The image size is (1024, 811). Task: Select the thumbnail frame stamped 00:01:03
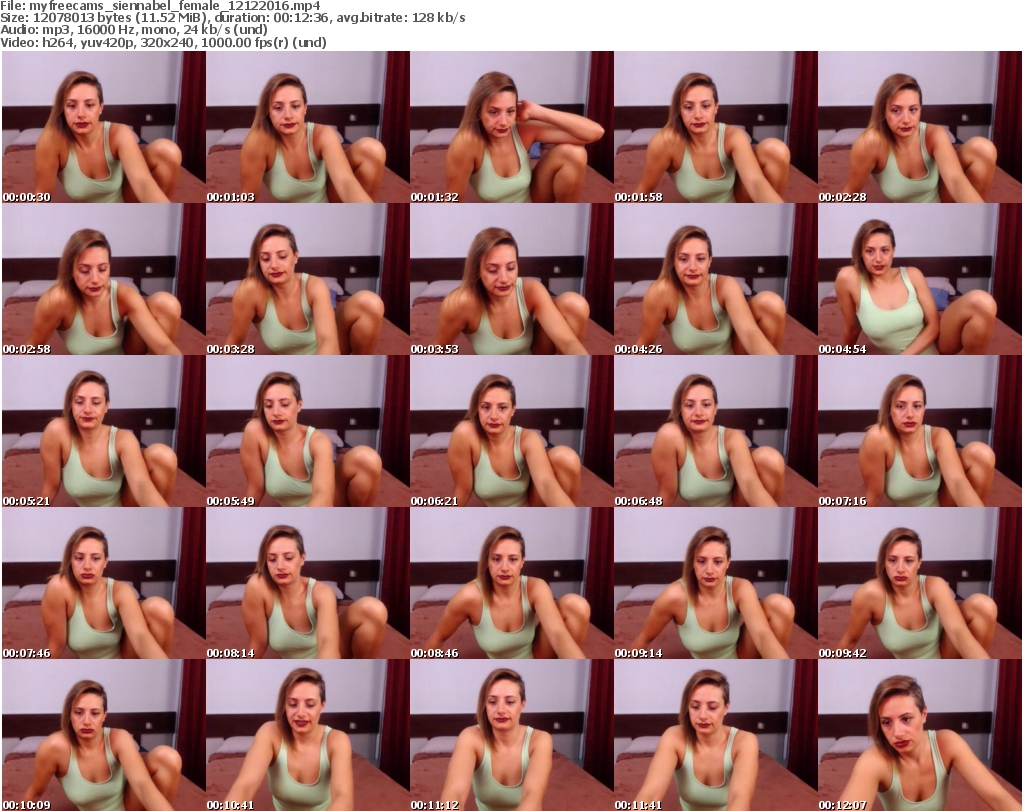308,127
